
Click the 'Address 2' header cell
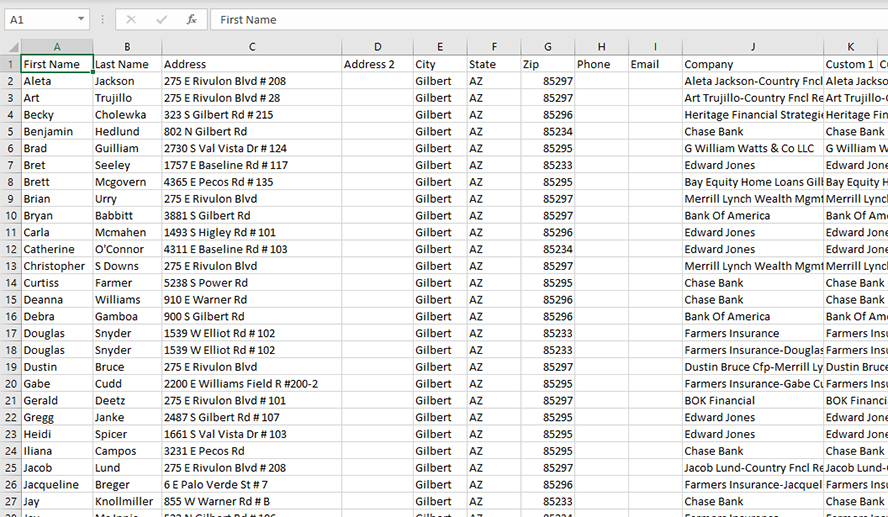(x=377, y=64)
